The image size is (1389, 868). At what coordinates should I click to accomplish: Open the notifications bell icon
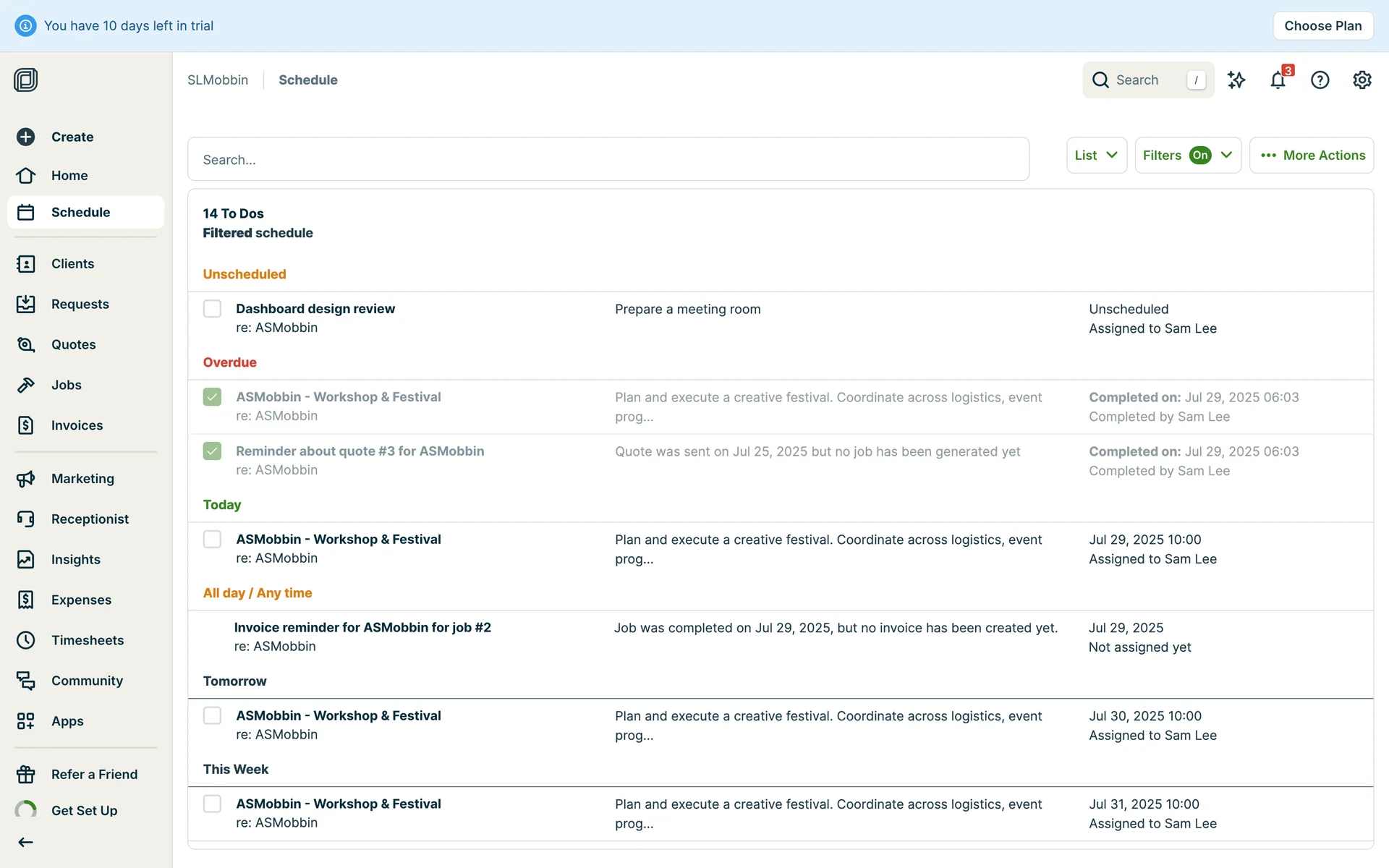click(1278, 80)
